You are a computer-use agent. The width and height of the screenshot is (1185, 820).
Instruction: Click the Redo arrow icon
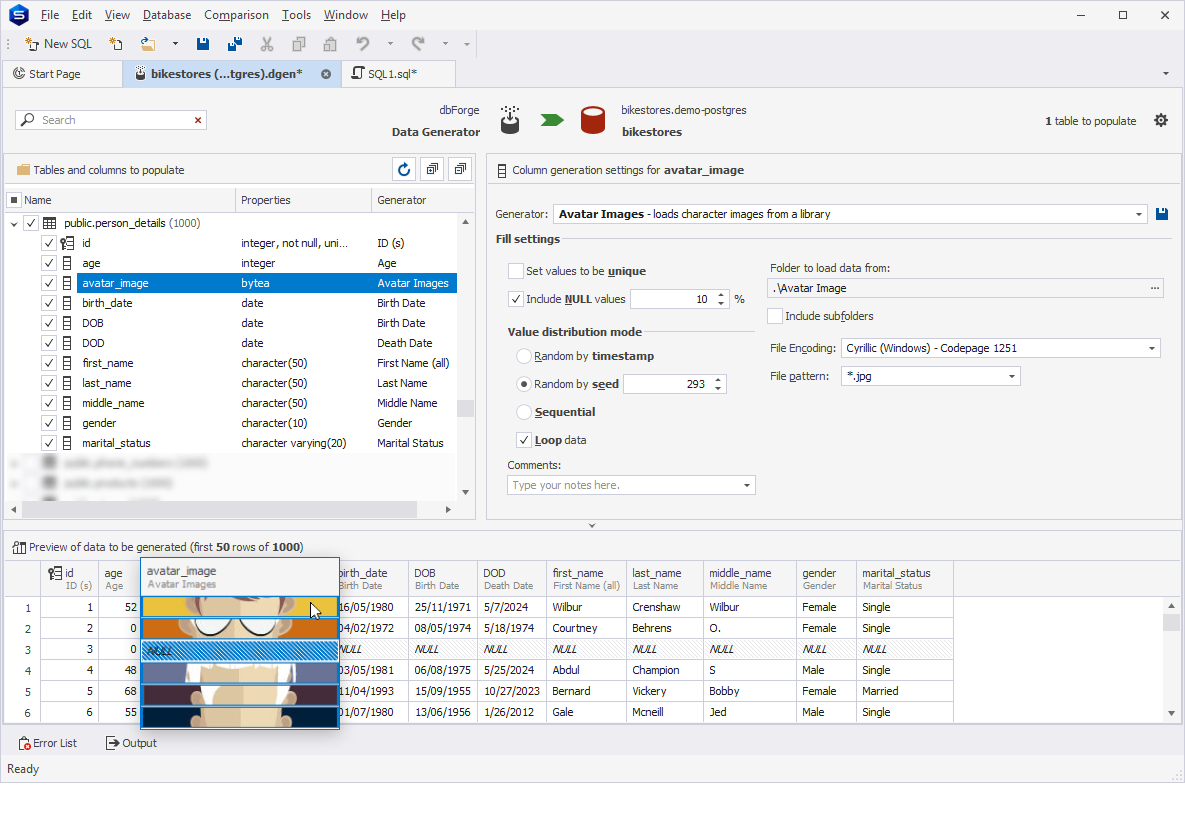pos(418,44)
